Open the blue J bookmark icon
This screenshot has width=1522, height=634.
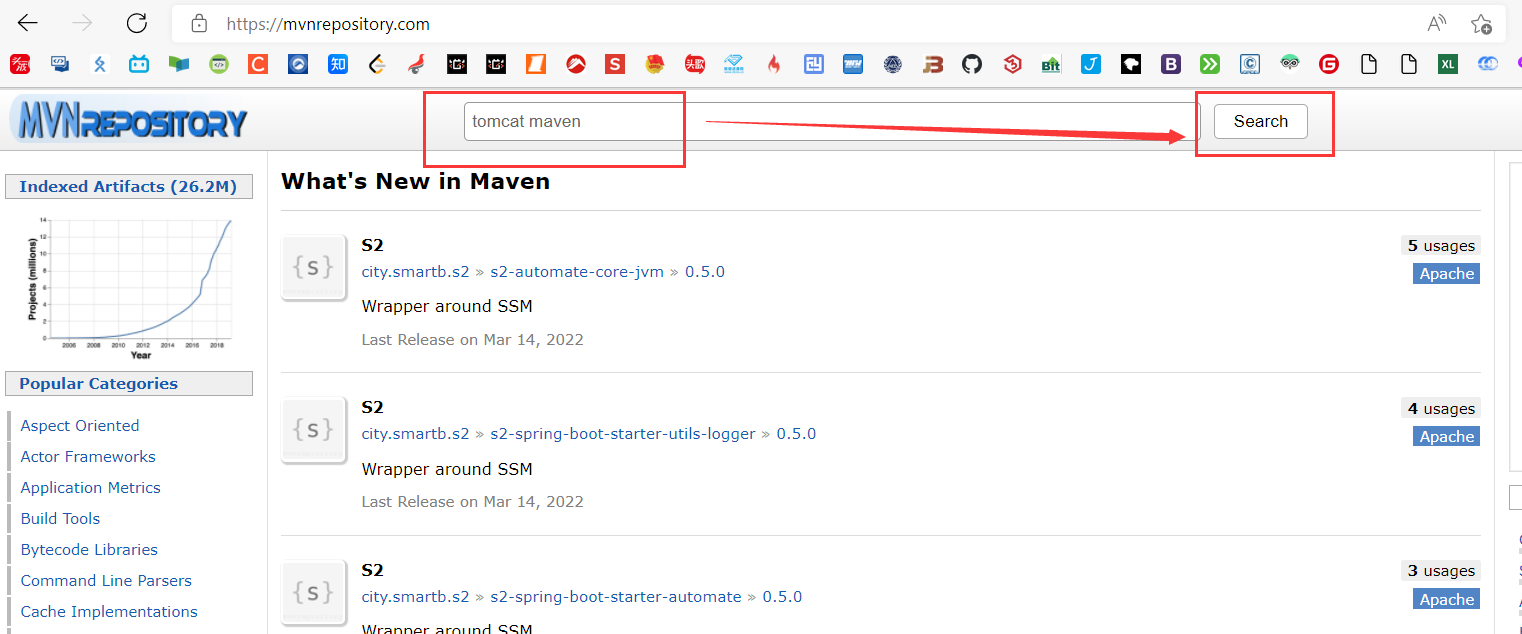pyautogui.click(x=1091, y=64)
